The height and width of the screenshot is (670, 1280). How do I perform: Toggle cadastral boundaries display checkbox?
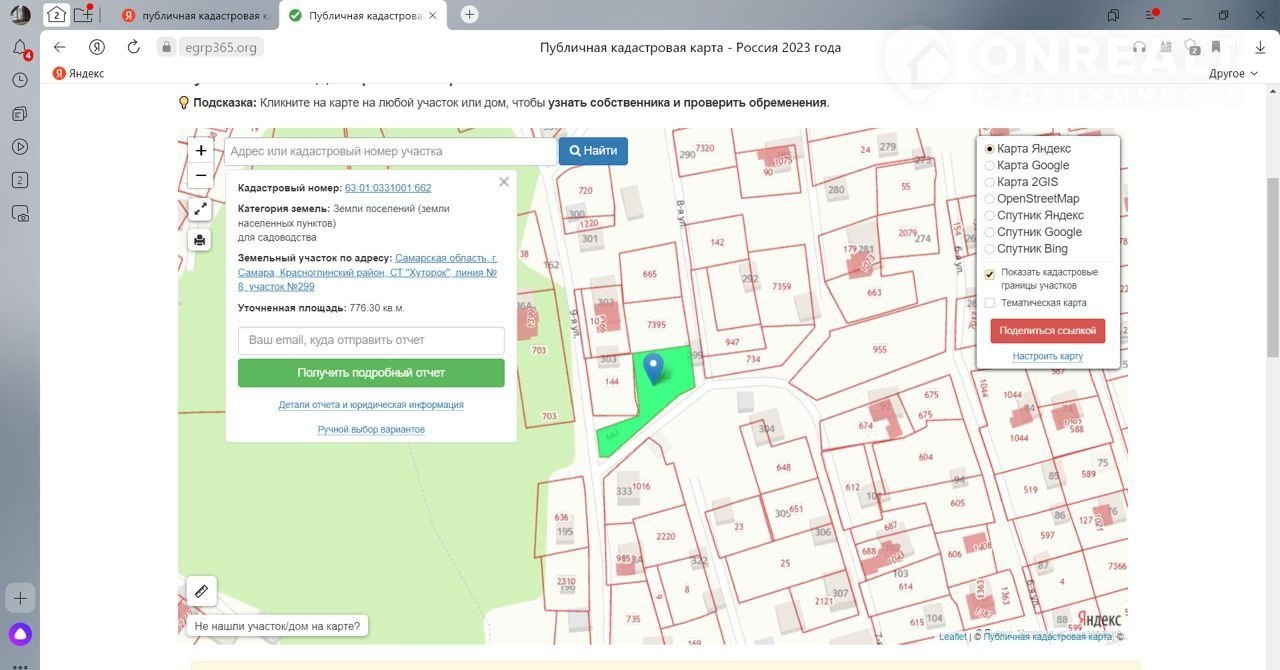coord(990,274)
